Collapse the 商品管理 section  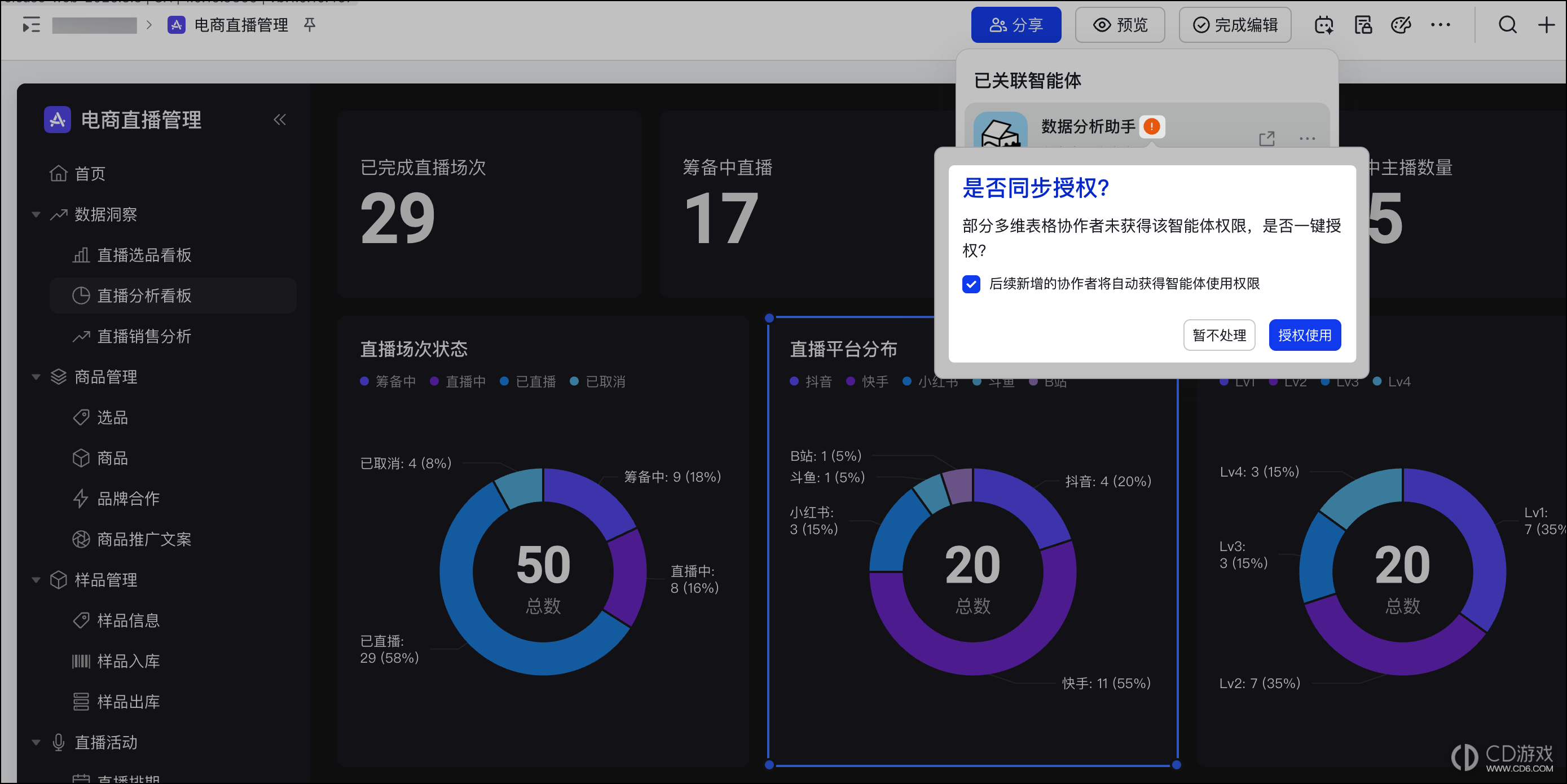click(x=36, y=377)
